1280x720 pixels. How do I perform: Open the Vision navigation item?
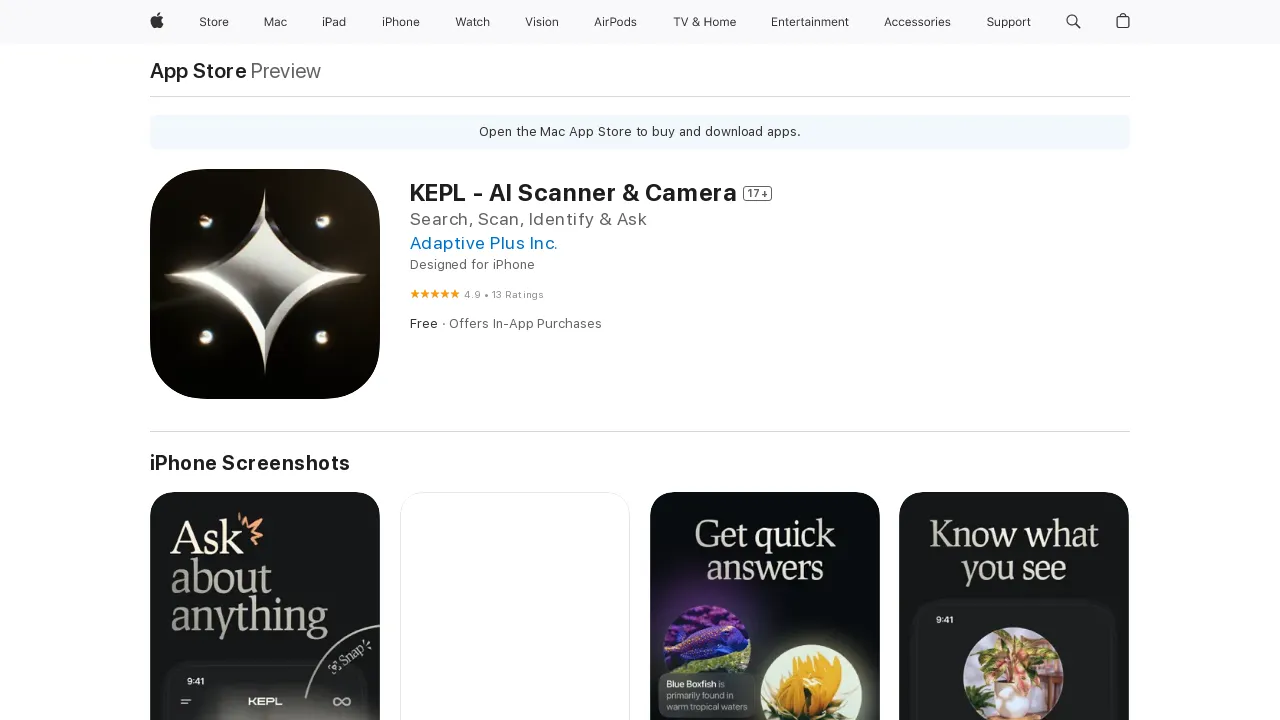click(x=541, y=22)
